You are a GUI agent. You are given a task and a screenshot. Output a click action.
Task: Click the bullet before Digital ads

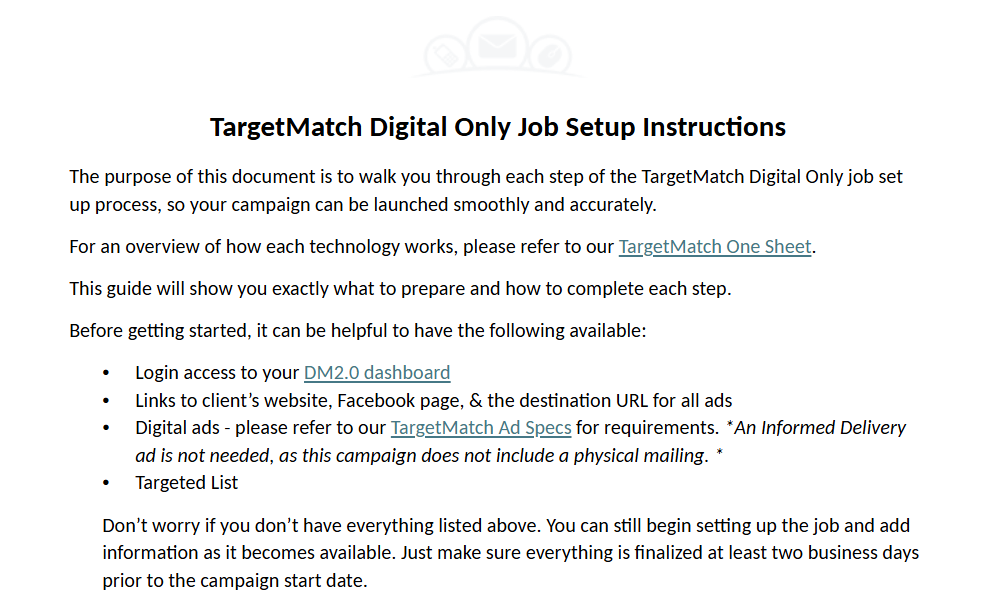106,428
